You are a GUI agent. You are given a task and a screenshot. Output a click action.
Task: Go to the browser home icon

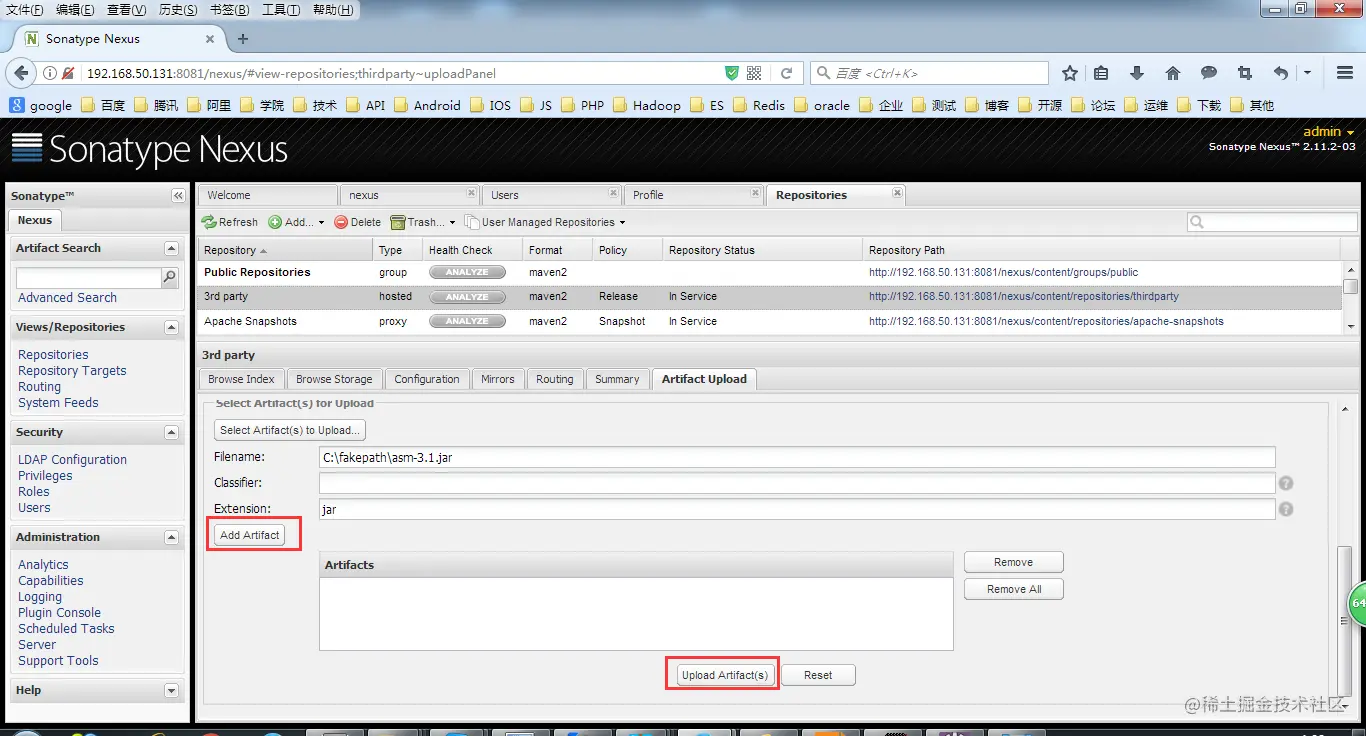click(x=1173, y=73)
